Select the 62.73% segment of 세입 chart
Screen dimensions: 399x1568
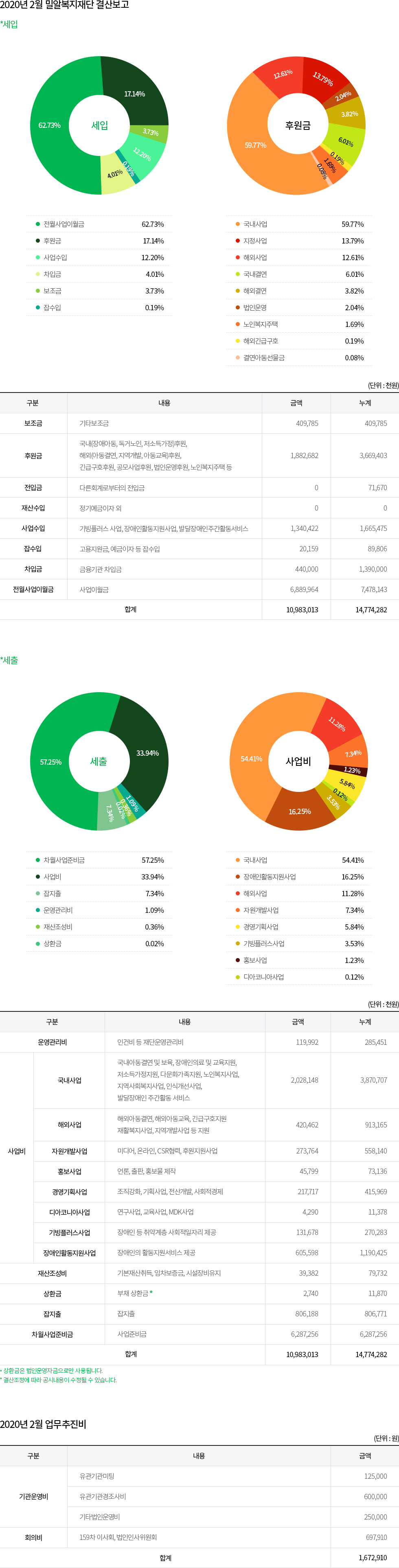(49, 125)
